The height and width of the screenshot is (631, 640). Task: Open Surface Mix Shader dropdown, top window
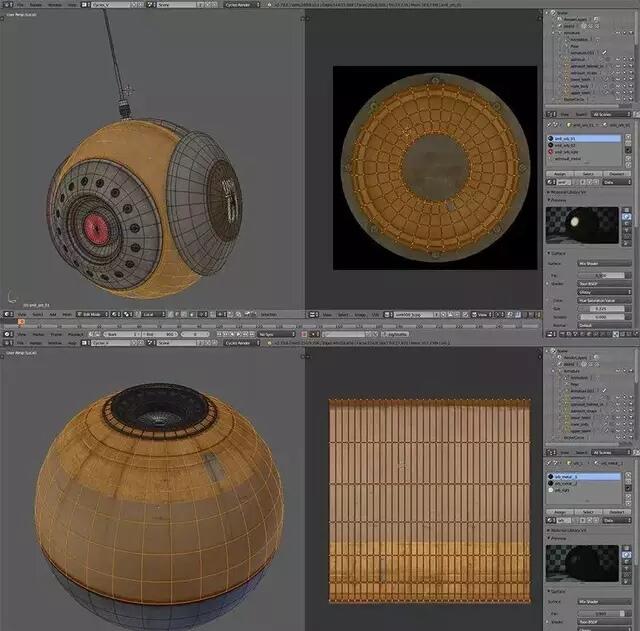(x=604, y=264)
